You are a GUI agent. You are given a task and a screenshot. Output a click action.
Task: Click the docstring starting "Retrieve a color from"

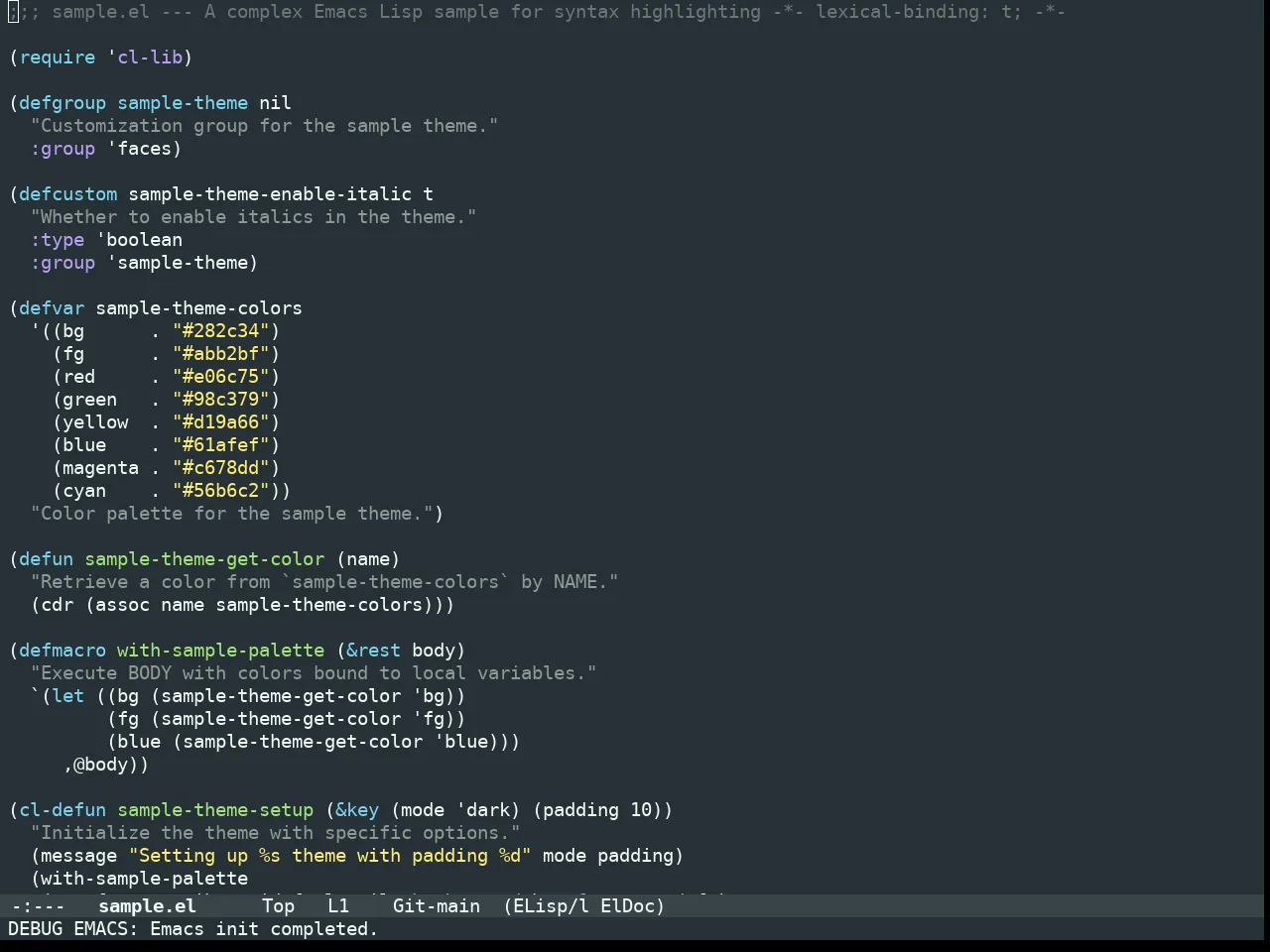pyautogui.click(x=324, y=582)
